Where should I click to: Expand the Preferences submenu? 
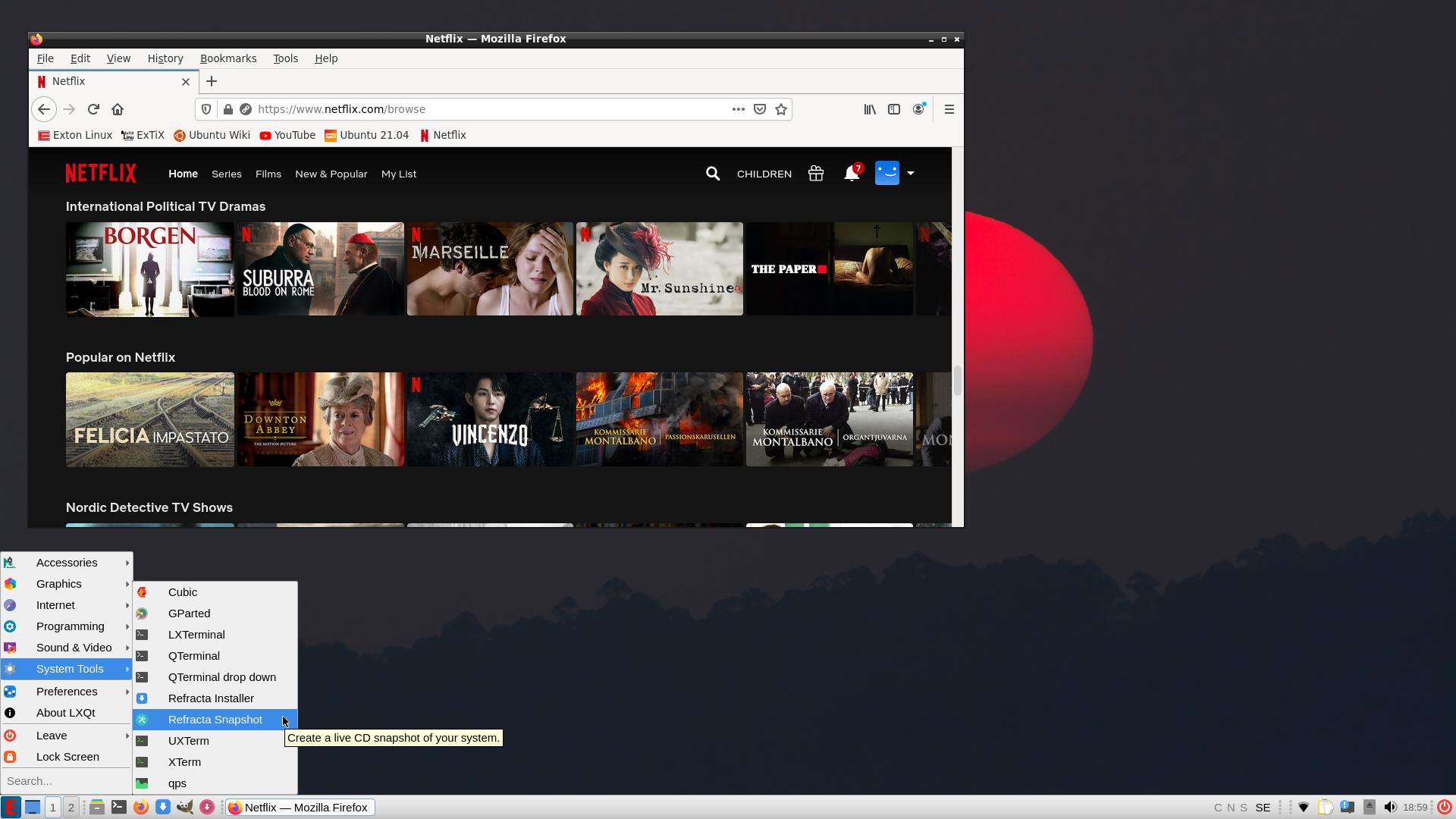pyautogui.click(x=67, y=692)
